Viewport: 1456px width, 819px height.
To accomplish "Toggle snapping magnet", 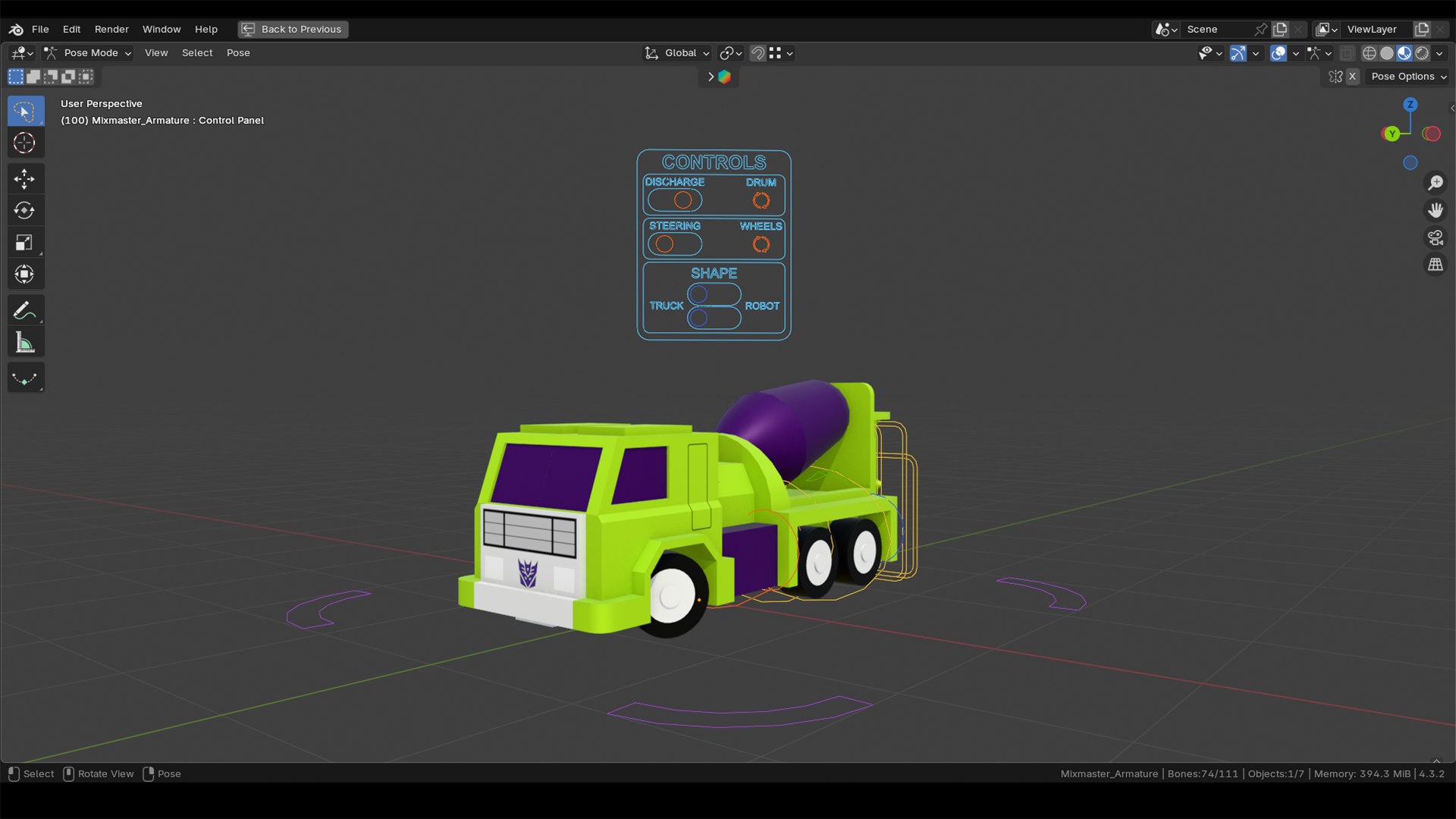I will (758, 53).
